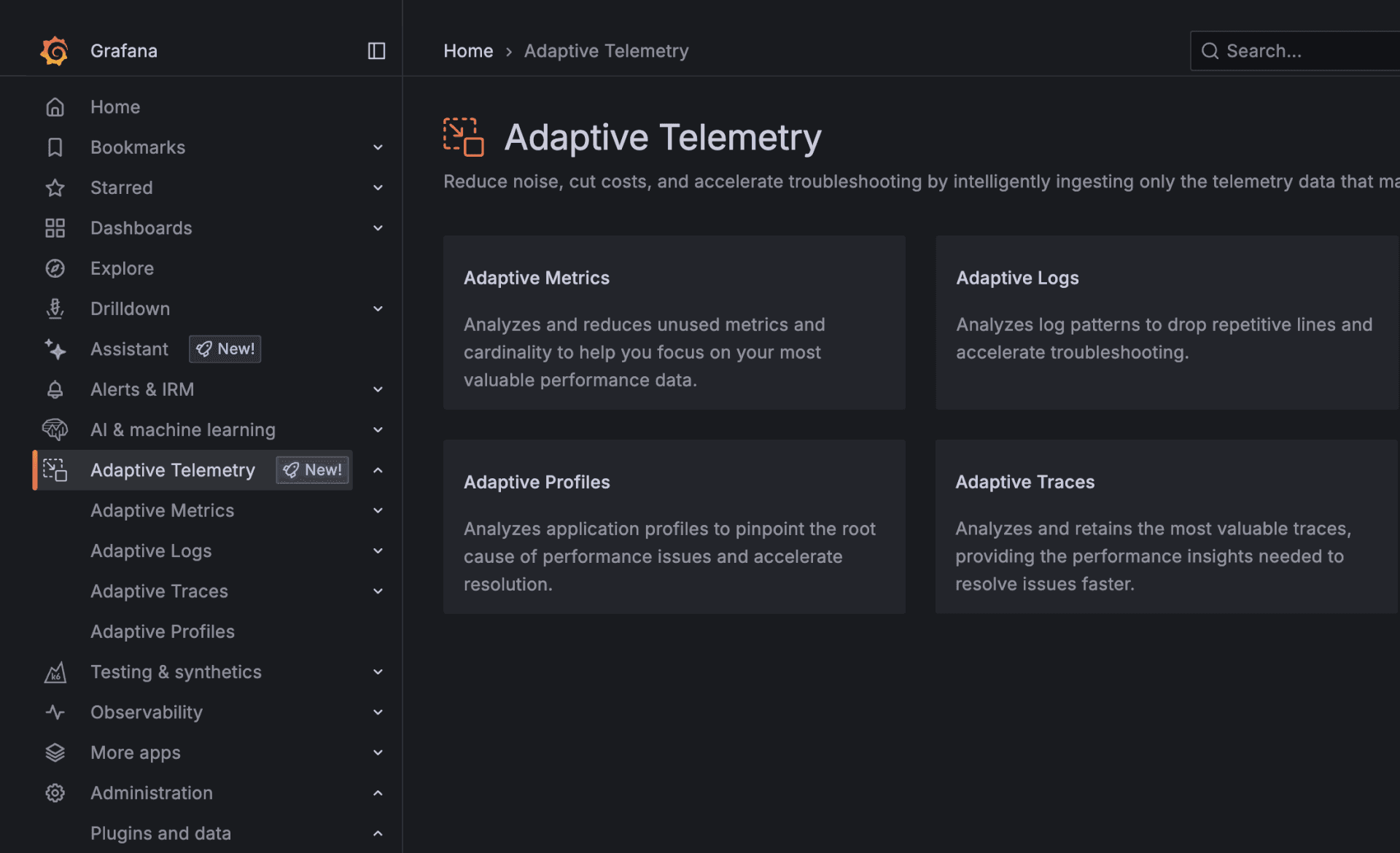Expand the Bookmarks section chevron

tap(378, 147)
